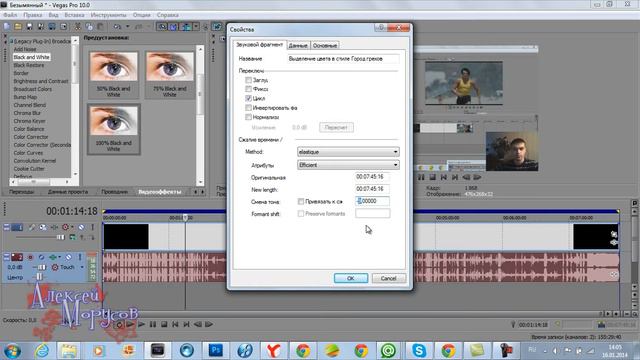The height and width of the screenshot is (360, 640).
Task: Switch to the Звуковой фрагмент tab
Action: [259, 44]
